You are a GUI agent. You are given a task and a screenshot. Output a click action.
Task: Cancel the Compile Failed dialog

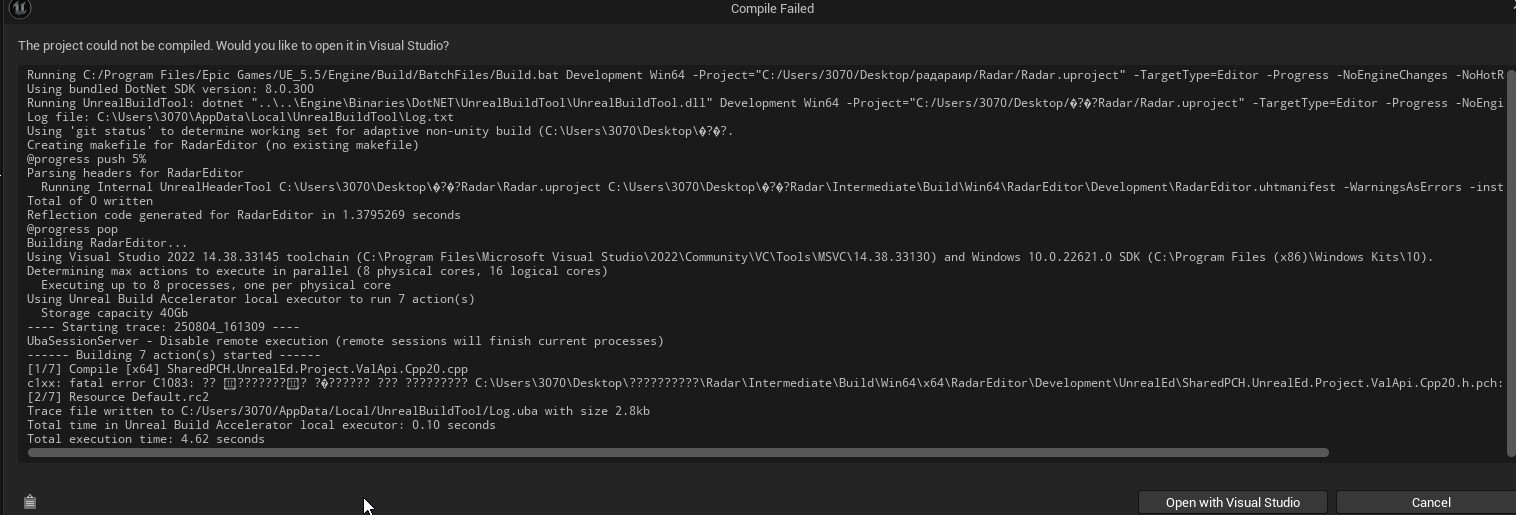click(1430, 502)
